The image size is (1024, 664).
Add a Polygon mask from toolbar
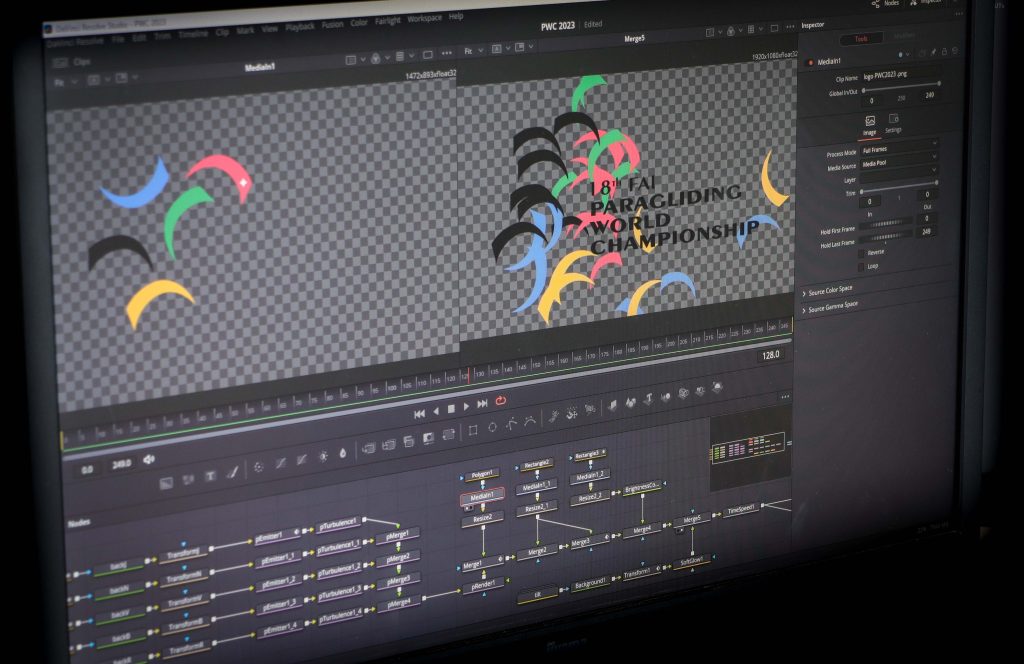point(511,424)
